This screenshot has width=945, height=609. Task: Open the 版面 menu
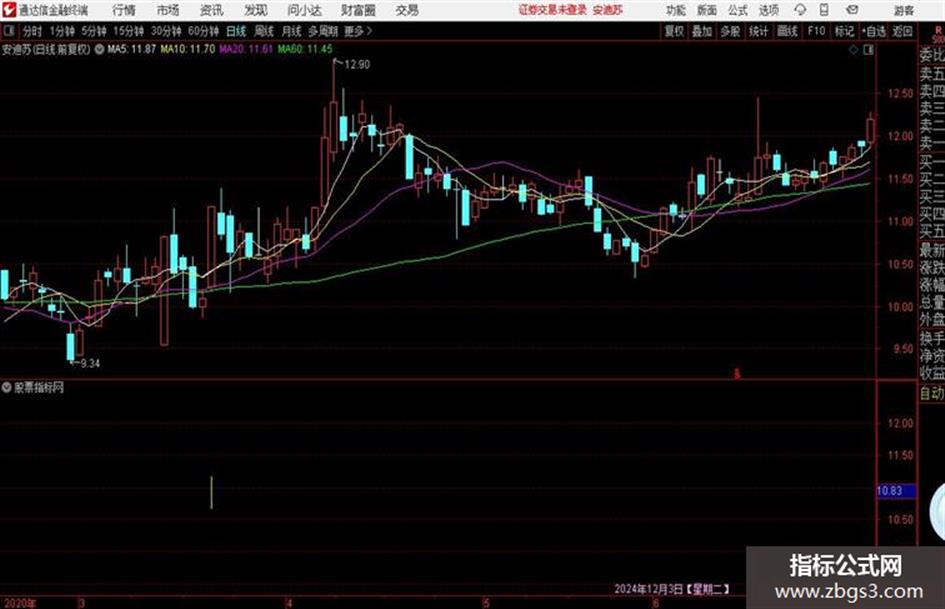coord(707,10)
